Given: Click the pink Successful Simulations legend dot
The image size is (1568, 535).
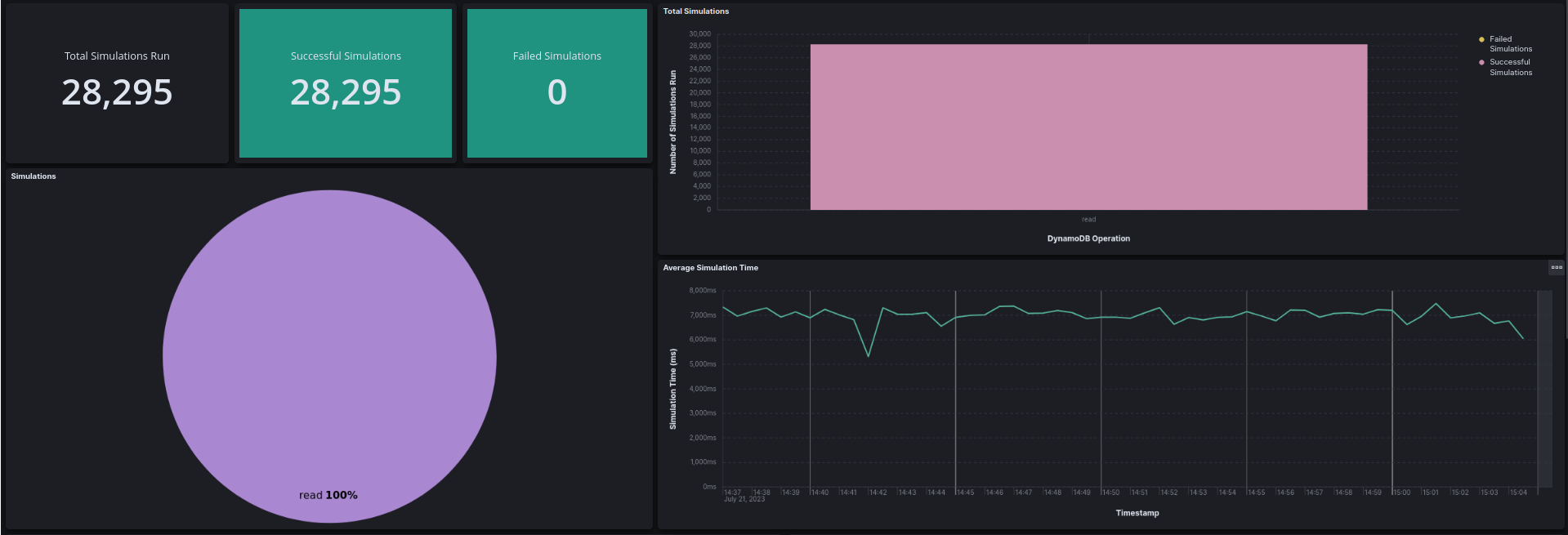Looking at the screenshot, I should click(x=1481, y=62).
